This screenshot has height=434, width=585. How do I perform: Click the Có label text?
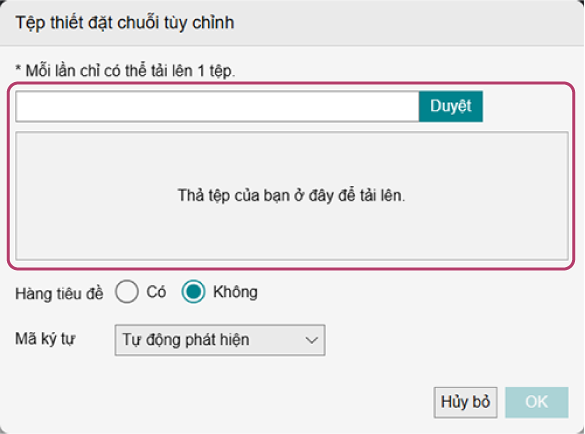[156, 292]
